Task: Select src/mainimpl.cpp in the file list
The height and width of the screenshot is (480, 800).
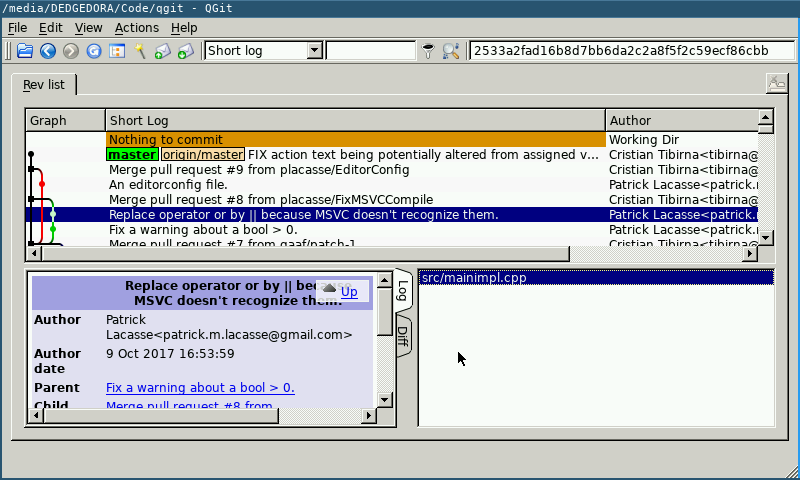Action: click(474, 278)
